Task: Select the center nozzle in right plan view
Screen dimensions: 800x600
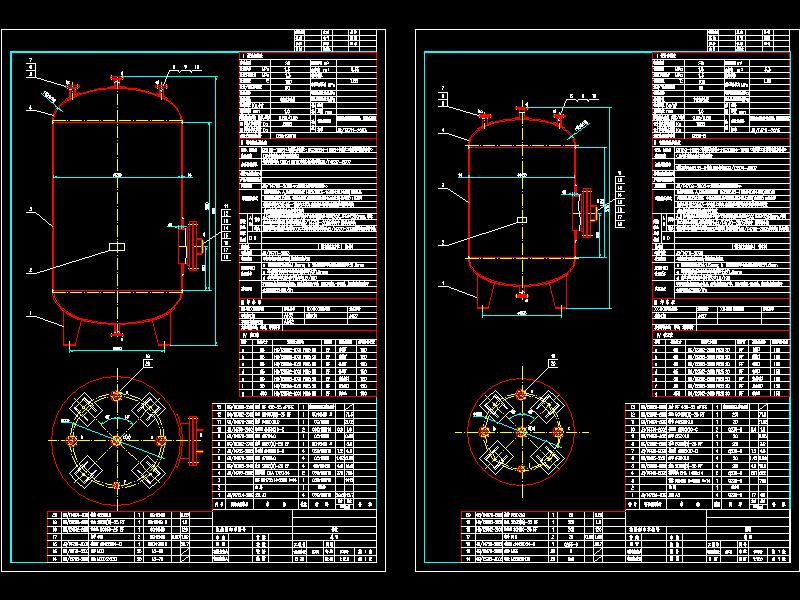Action: (x=521, y=432)
